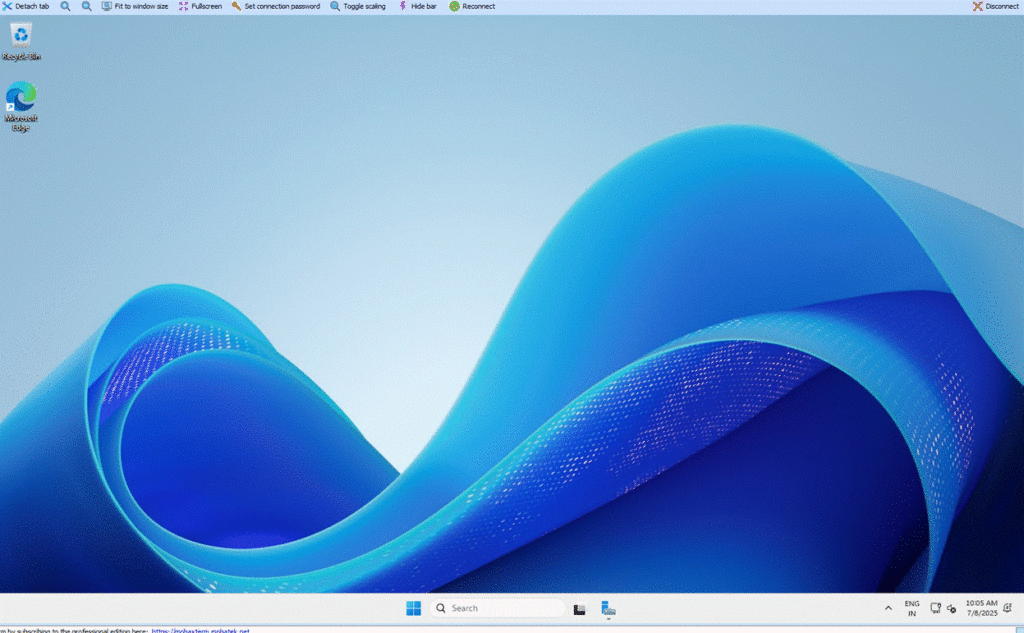Open the ENG IN language switcher
This screenshot has width=1024, height=633.
coord(912,608)
